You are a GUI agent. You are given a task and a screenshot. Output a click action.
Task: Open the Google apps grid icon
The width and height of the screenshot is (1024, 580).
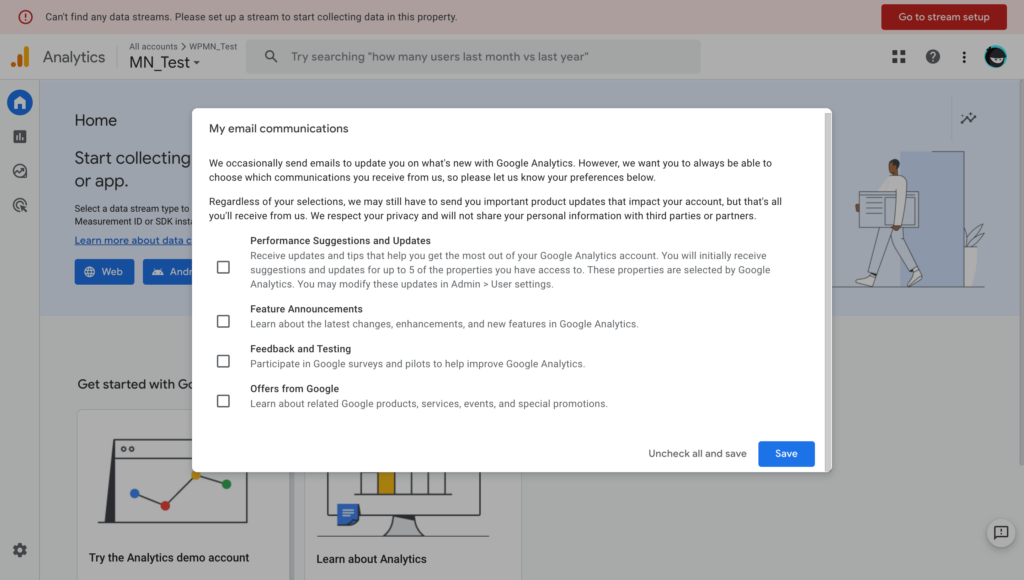tap(898, 56)
